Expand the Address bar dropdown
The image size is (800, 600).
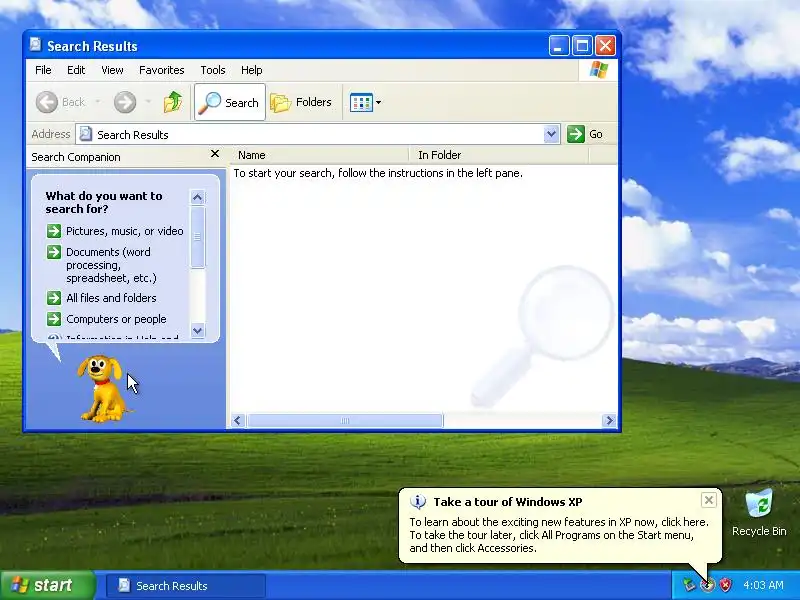551,134
